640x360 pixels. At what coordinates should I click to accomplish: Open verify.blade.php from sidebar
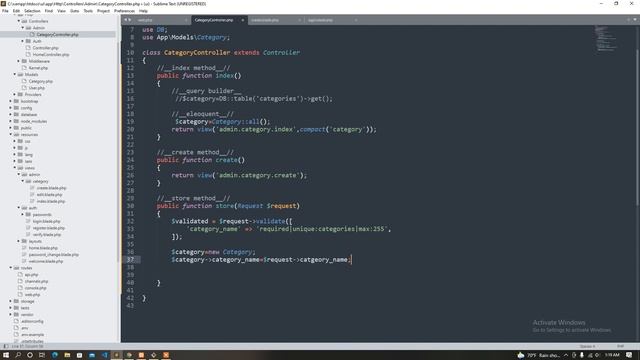point(47,235)
